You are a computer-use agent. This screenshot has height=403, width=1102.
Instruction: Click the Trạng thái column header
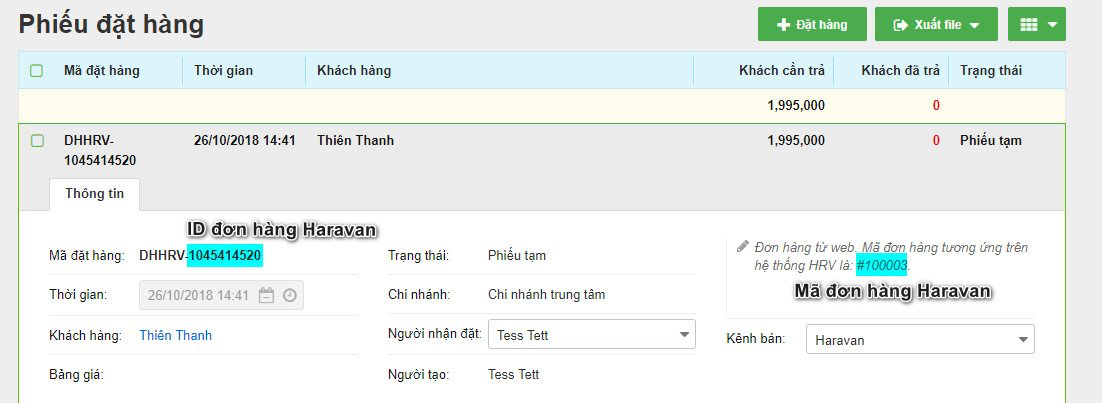pos(989,71)
